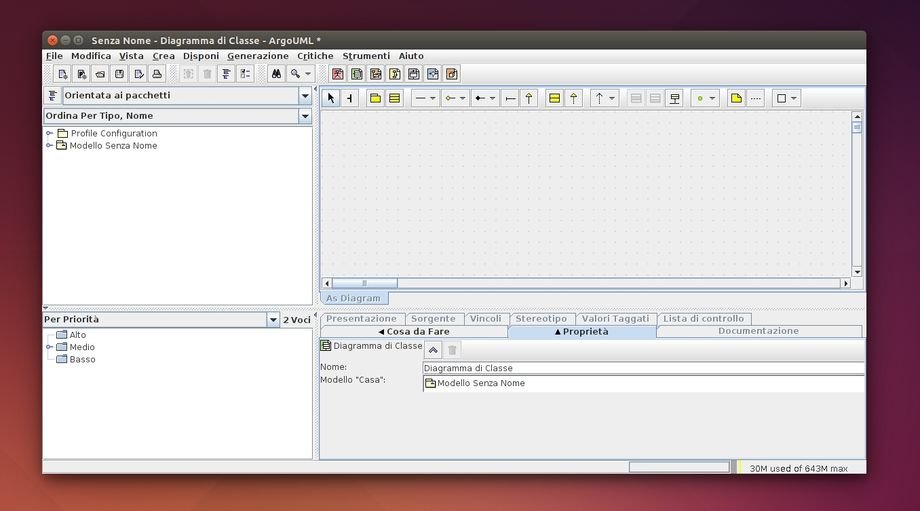
Task: Switch to the 'Cosa da Fare' tab
Action: pos(413,331)
